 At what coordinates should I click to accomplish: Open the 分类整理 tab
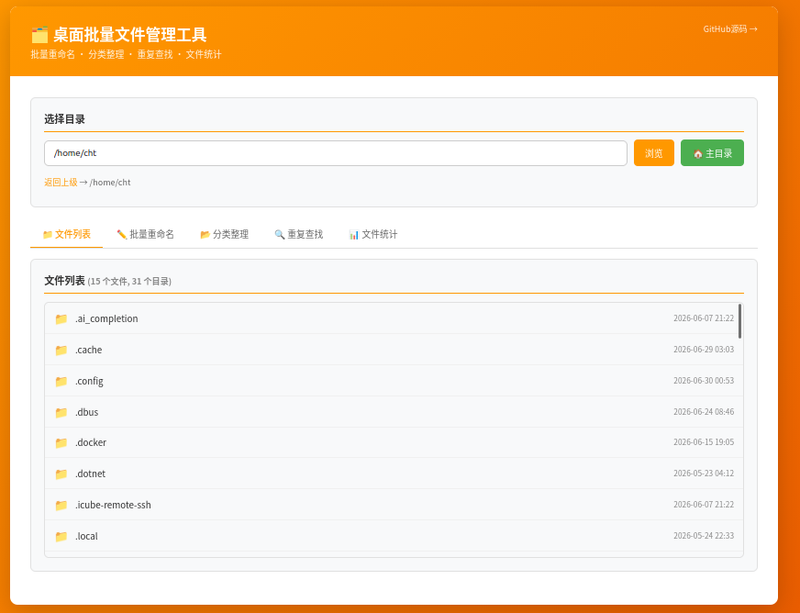pos(224,234)
